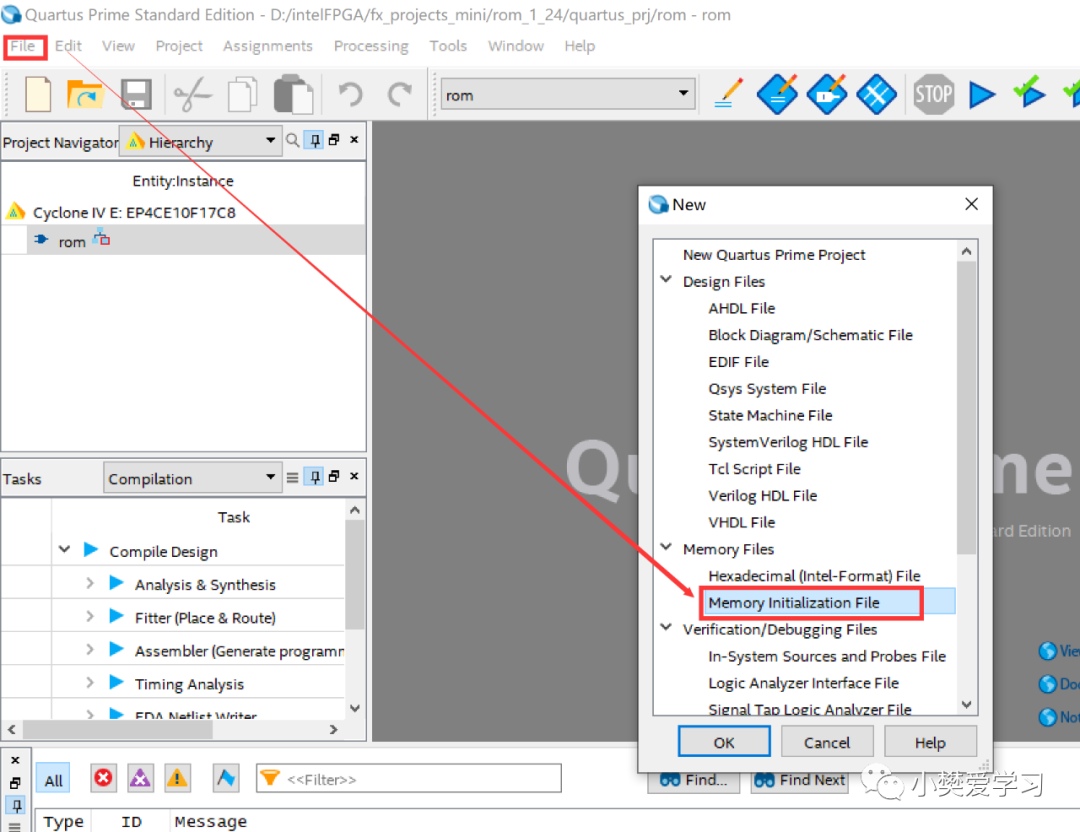Filter messages by info flag icon

click(226, 778)
